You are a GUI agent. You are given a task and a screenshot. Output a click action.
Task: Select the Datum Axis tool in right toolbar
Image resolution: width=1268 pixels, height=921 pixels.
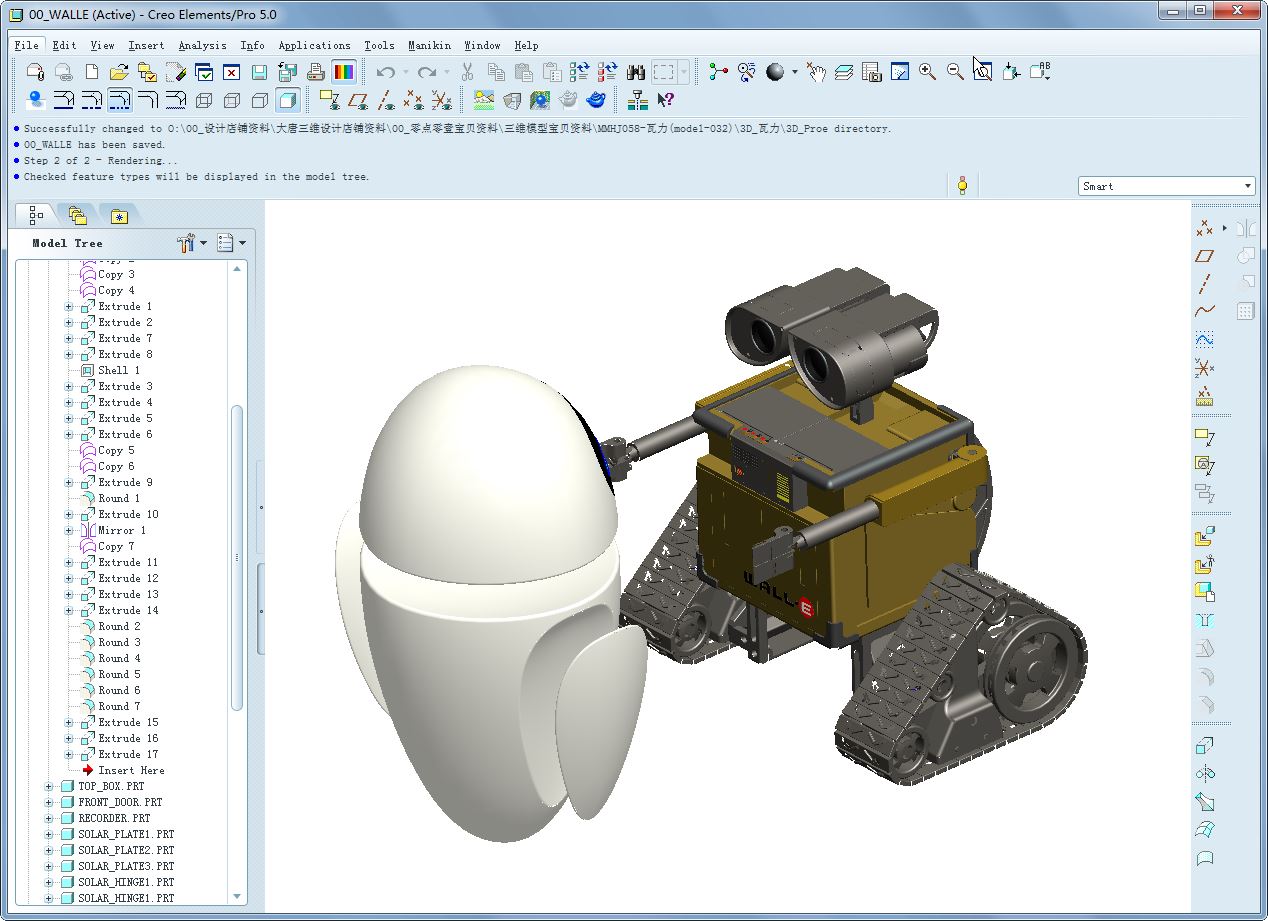coord(1205,283)
